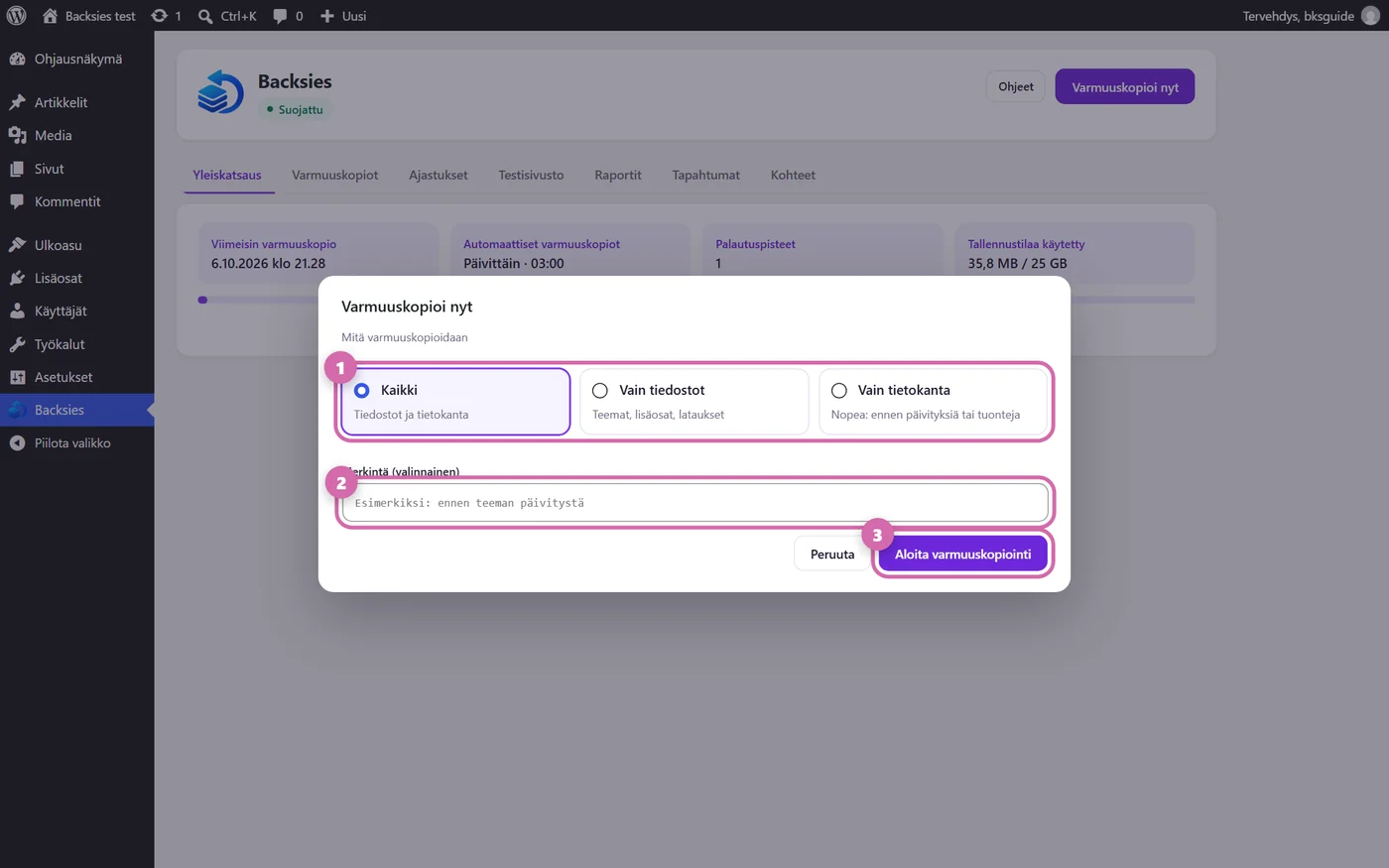Click the Aloita varmuuskopiointi button
The width and height of the screenshot is (1389, 868).
[962, 555]
